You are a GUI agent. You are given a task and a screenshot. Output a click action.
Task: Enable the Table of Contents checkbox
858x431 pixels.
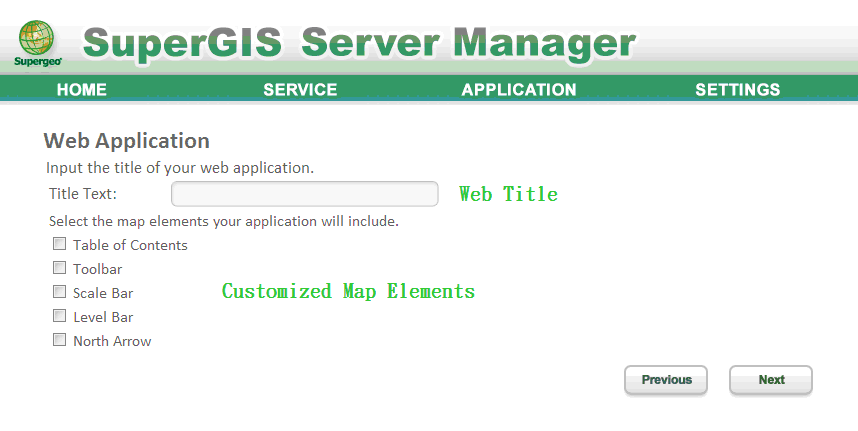[60, 244]
